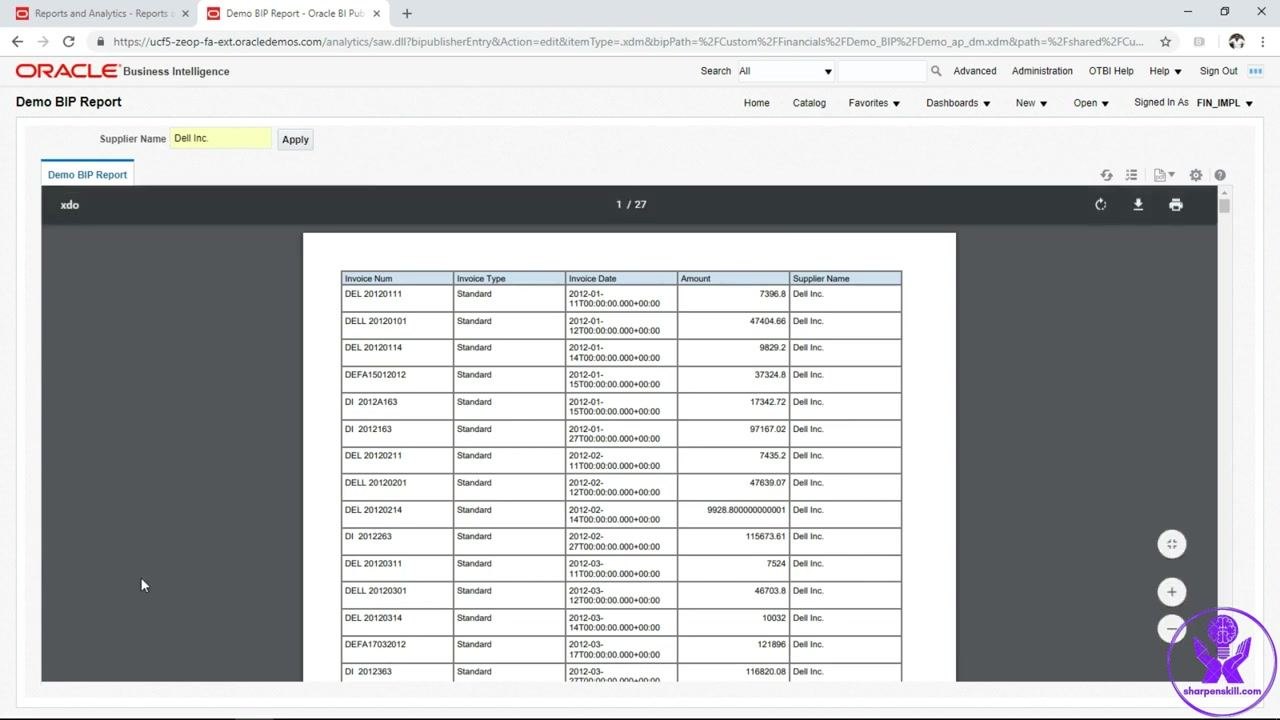Open the report parameters list icon
Image resolution: width=1280 pixels, height=720 pixels.
[1131, 175]
